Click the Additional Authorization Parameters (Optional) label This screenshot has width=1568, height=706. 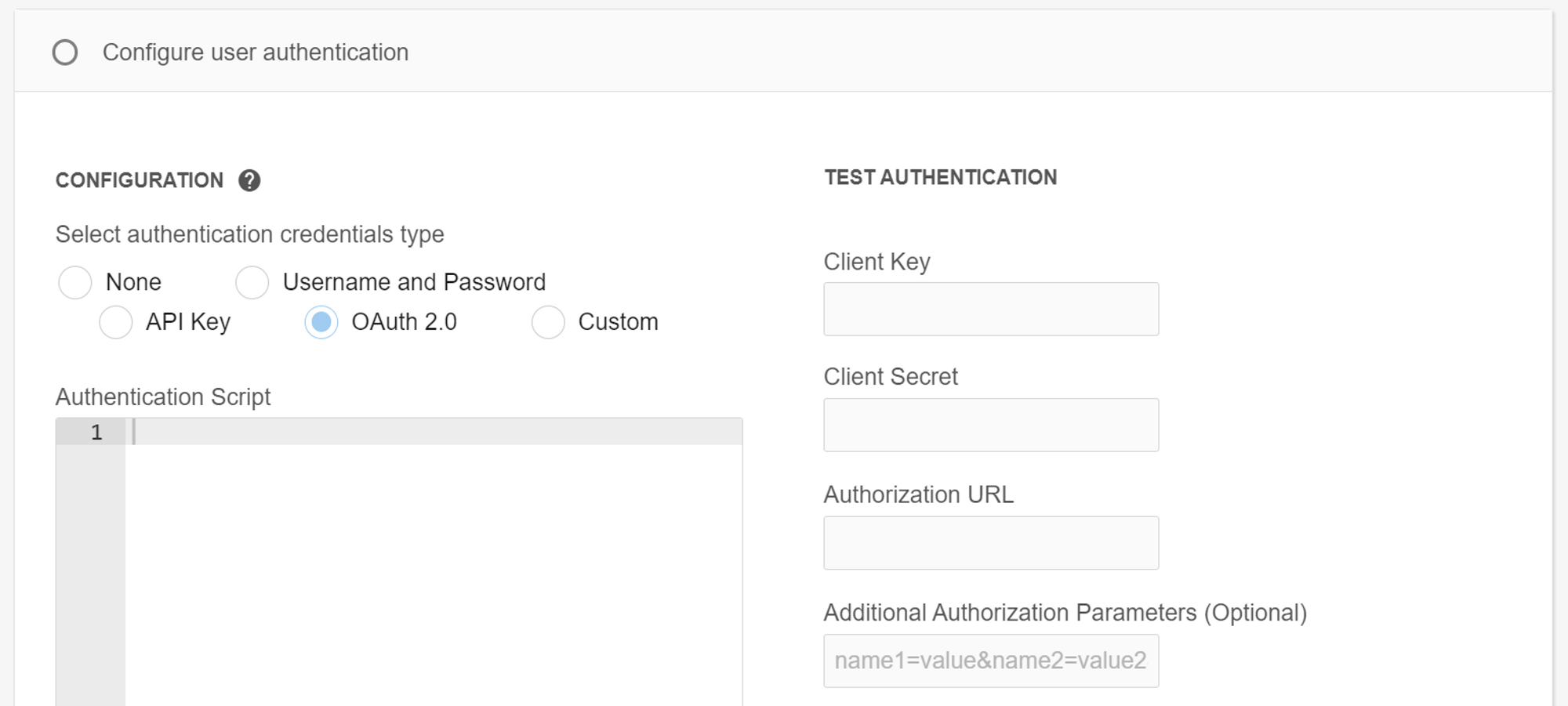pyautogui.click(x=1065, y=613)
